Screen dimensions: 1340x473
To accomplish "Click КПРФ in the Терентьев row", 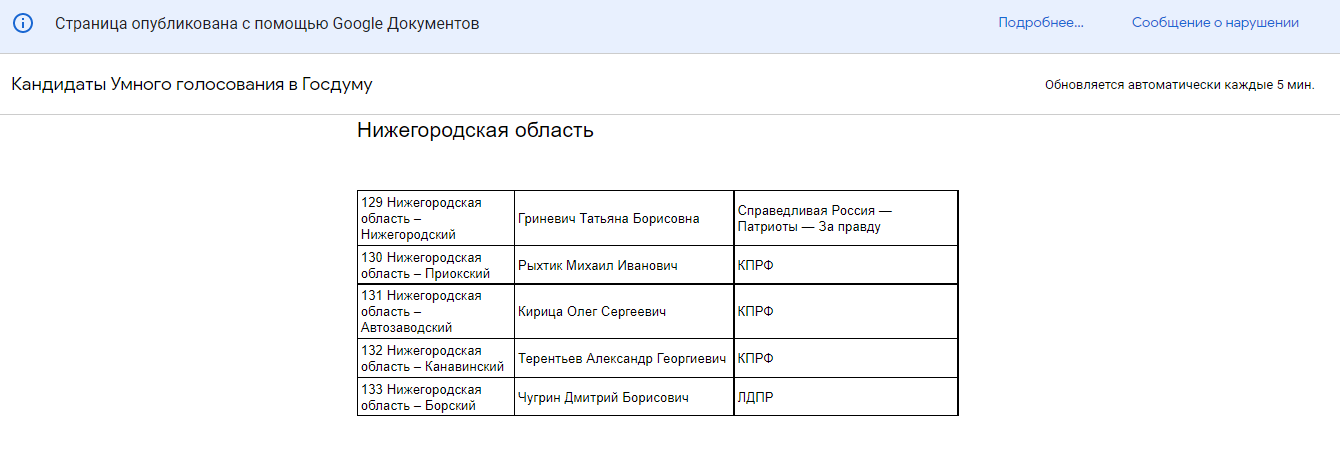I will (756, 358).
